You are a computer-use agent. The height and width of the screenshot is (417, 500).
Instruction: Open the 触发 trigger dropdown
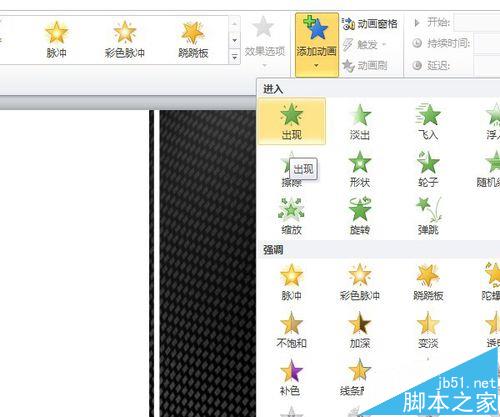tap(364, 44)
